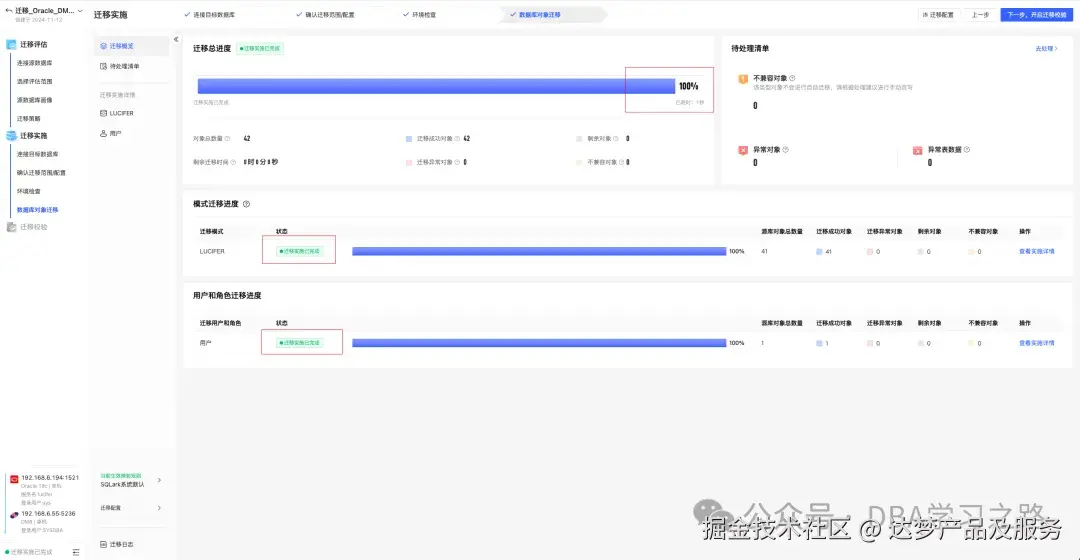Click the status badge in LUCIFER row

click(x=300, y=251)
